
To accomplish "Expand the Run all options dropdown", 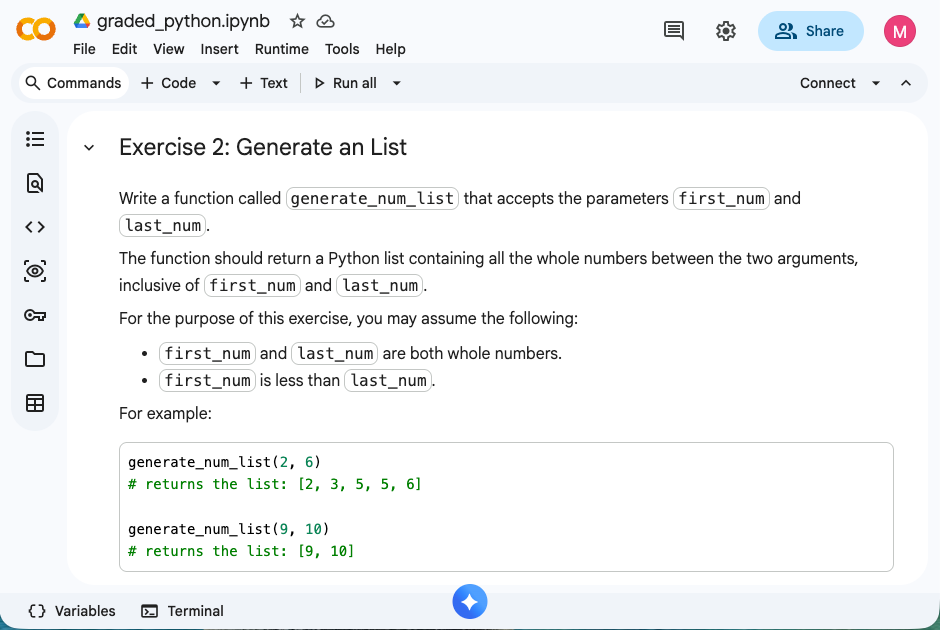I will point(397,83).
